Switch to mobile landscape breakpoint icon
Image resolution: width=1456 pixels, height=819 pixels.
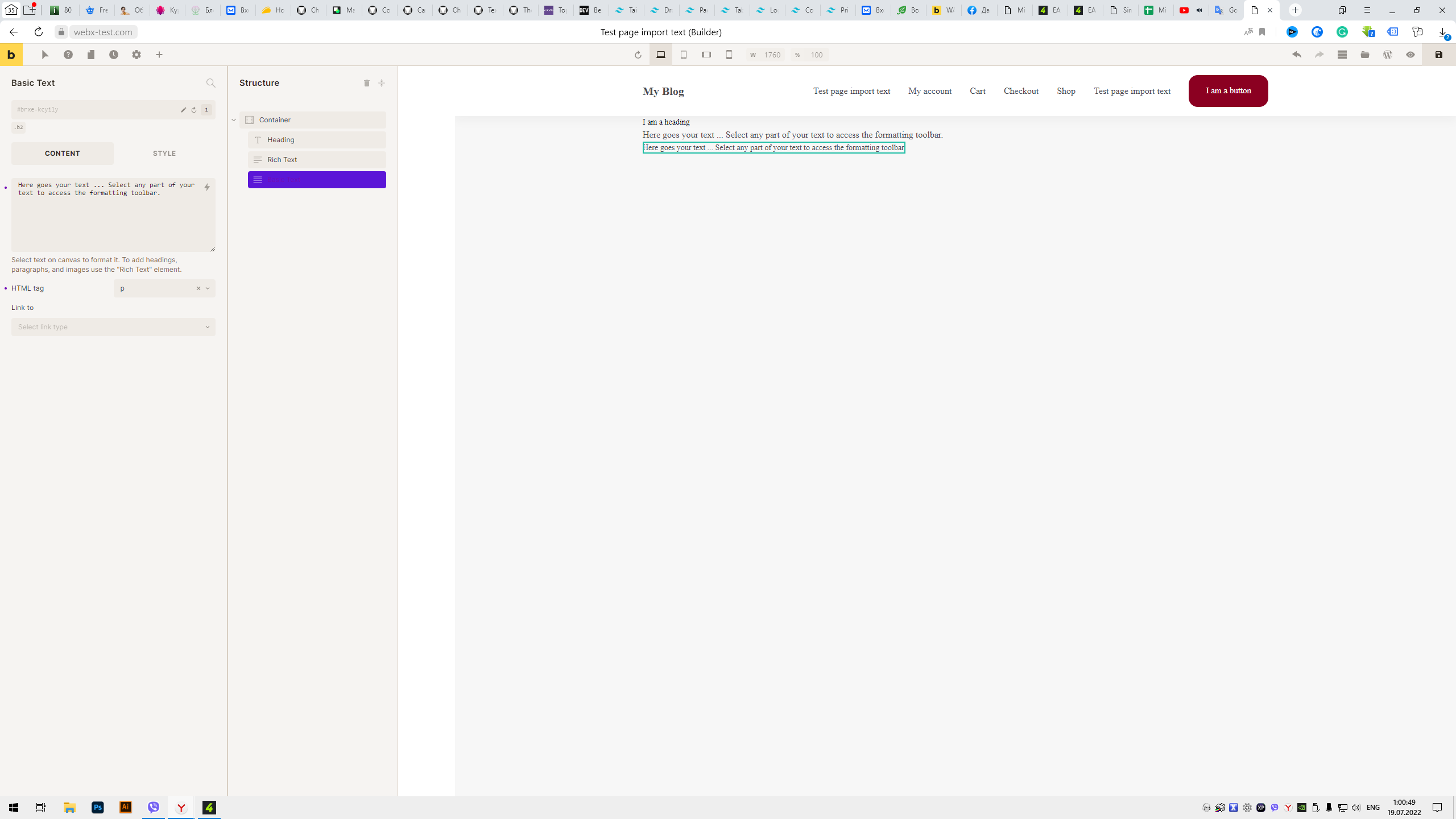pos(706,55)
